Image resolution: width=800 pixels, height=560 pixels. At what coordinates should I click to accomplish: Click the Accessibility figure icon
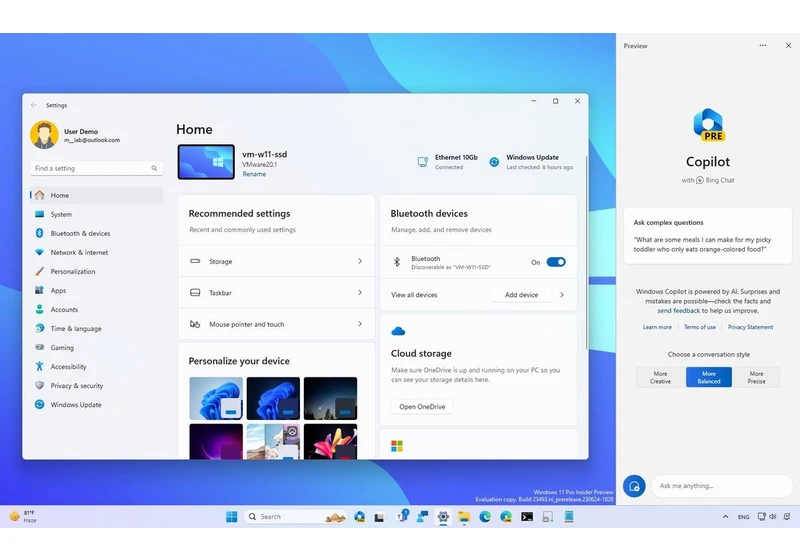[x=39, y=366]
